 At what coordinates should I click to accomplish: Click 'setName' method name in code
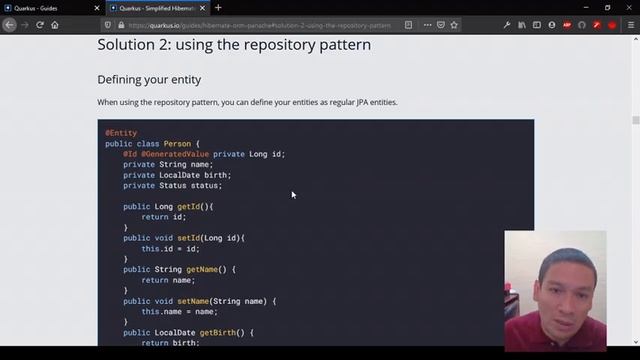point(193,301)
